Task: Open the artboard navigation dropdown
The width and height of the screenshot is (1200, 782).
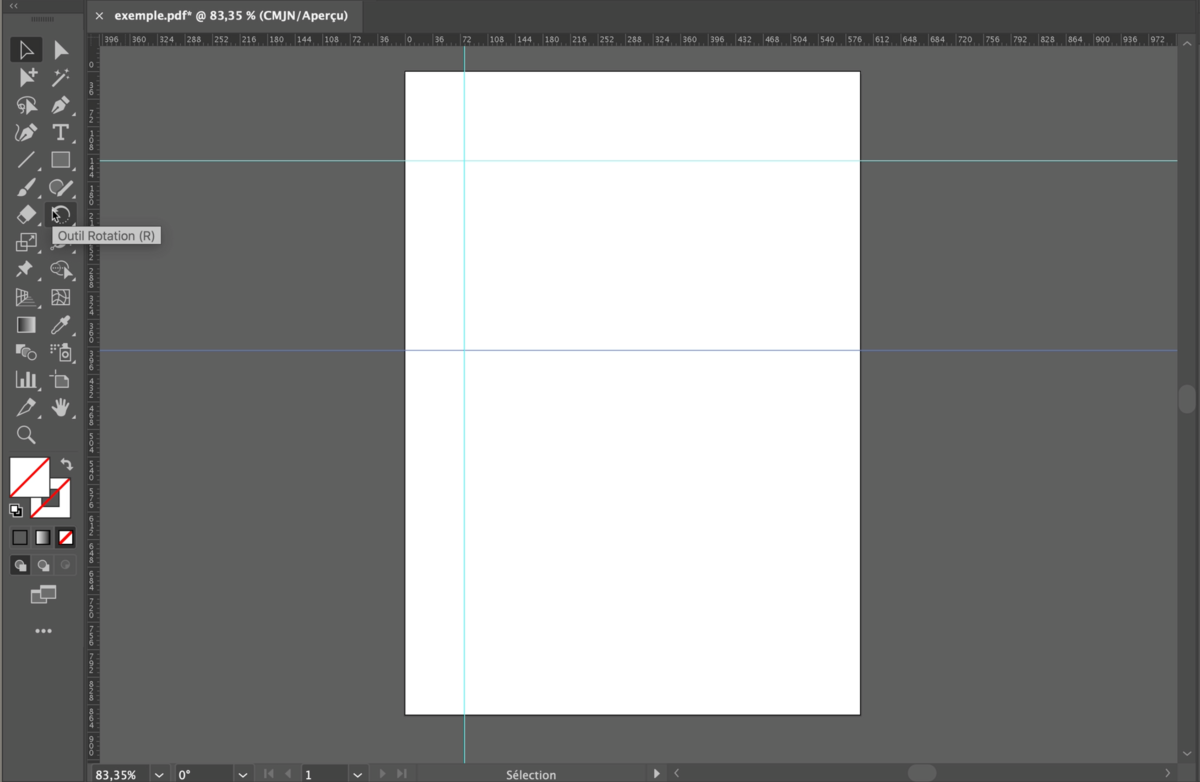Action: (357, 775)
